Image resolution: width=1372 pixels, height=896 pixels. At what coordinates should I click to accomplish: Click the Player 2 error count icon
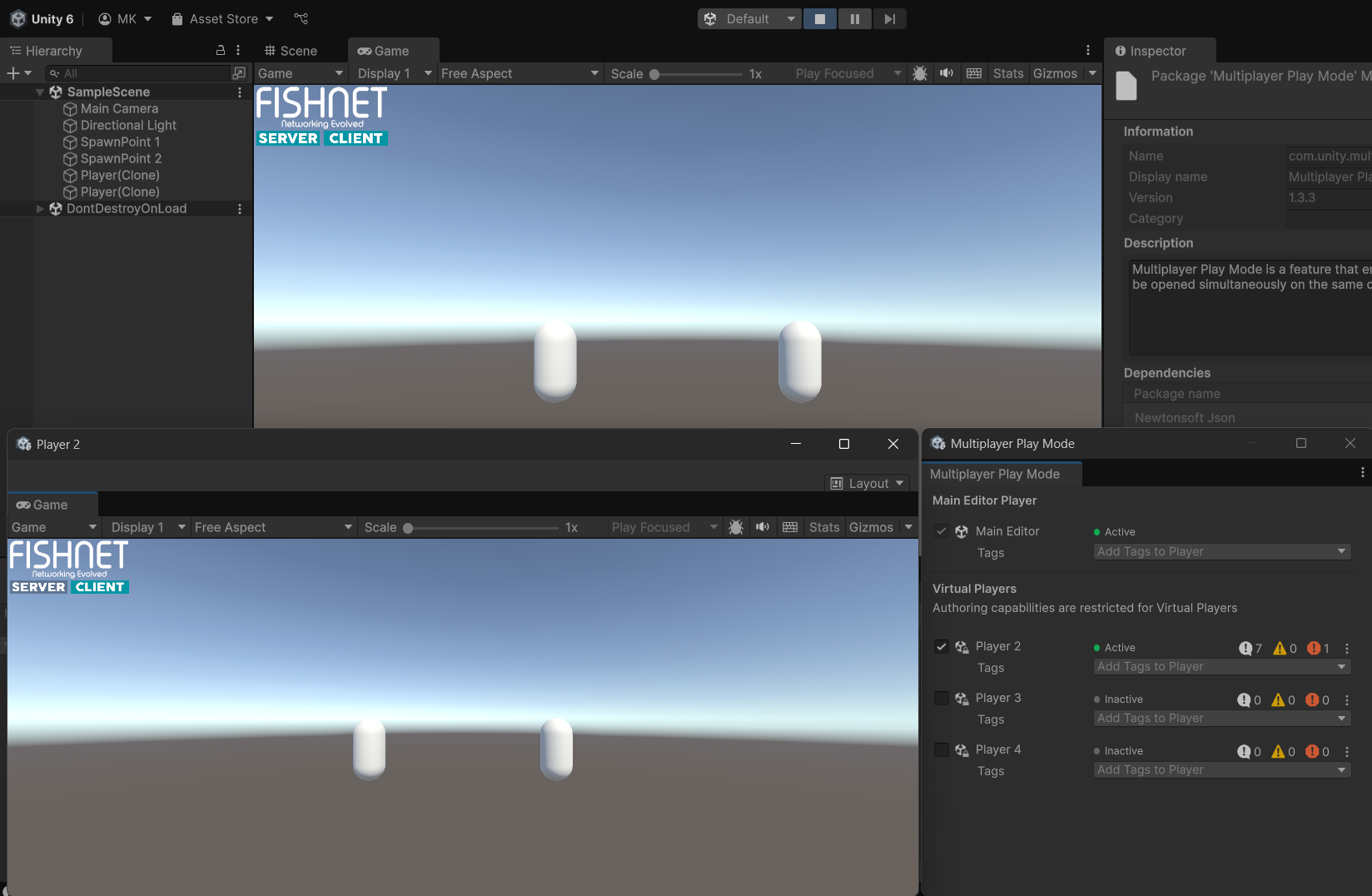[x=1314, y=648]
